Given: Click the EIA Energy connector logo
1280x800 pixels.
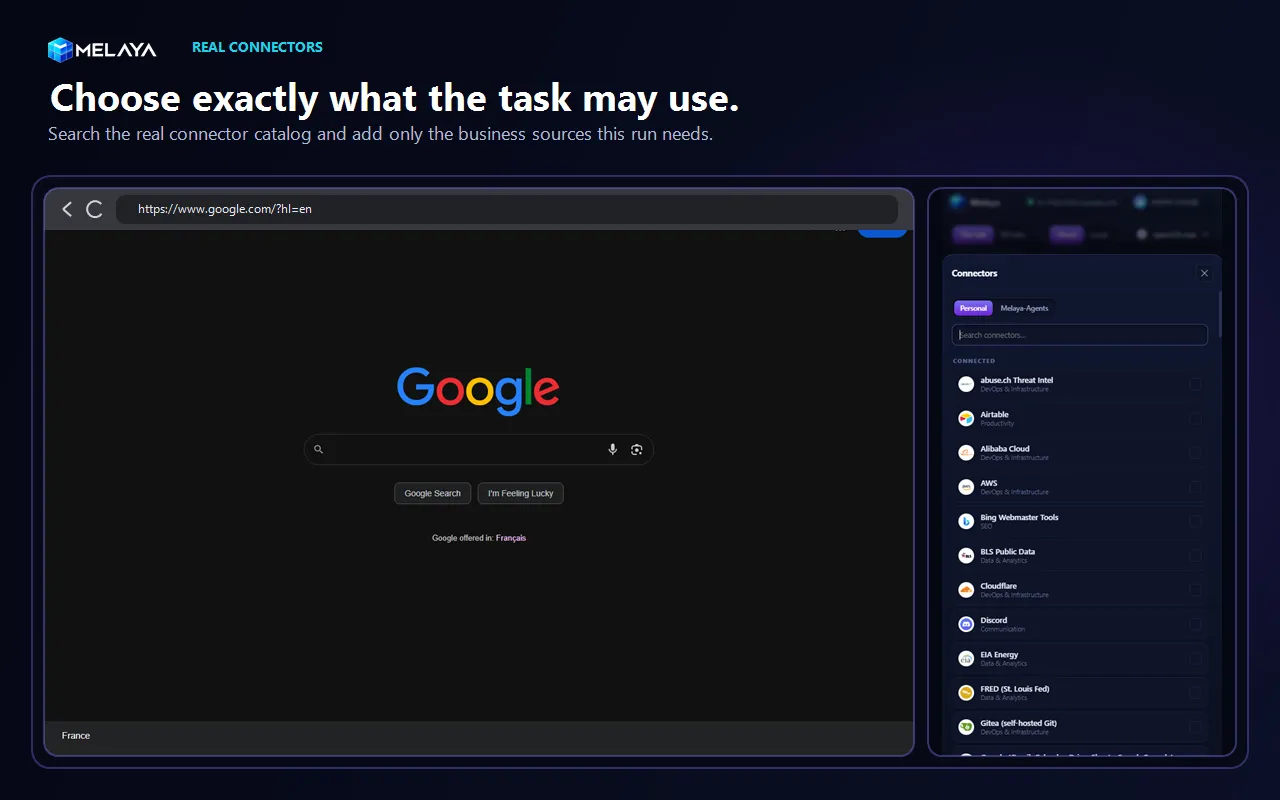Looking at the screenshot, I should (966, 658).
